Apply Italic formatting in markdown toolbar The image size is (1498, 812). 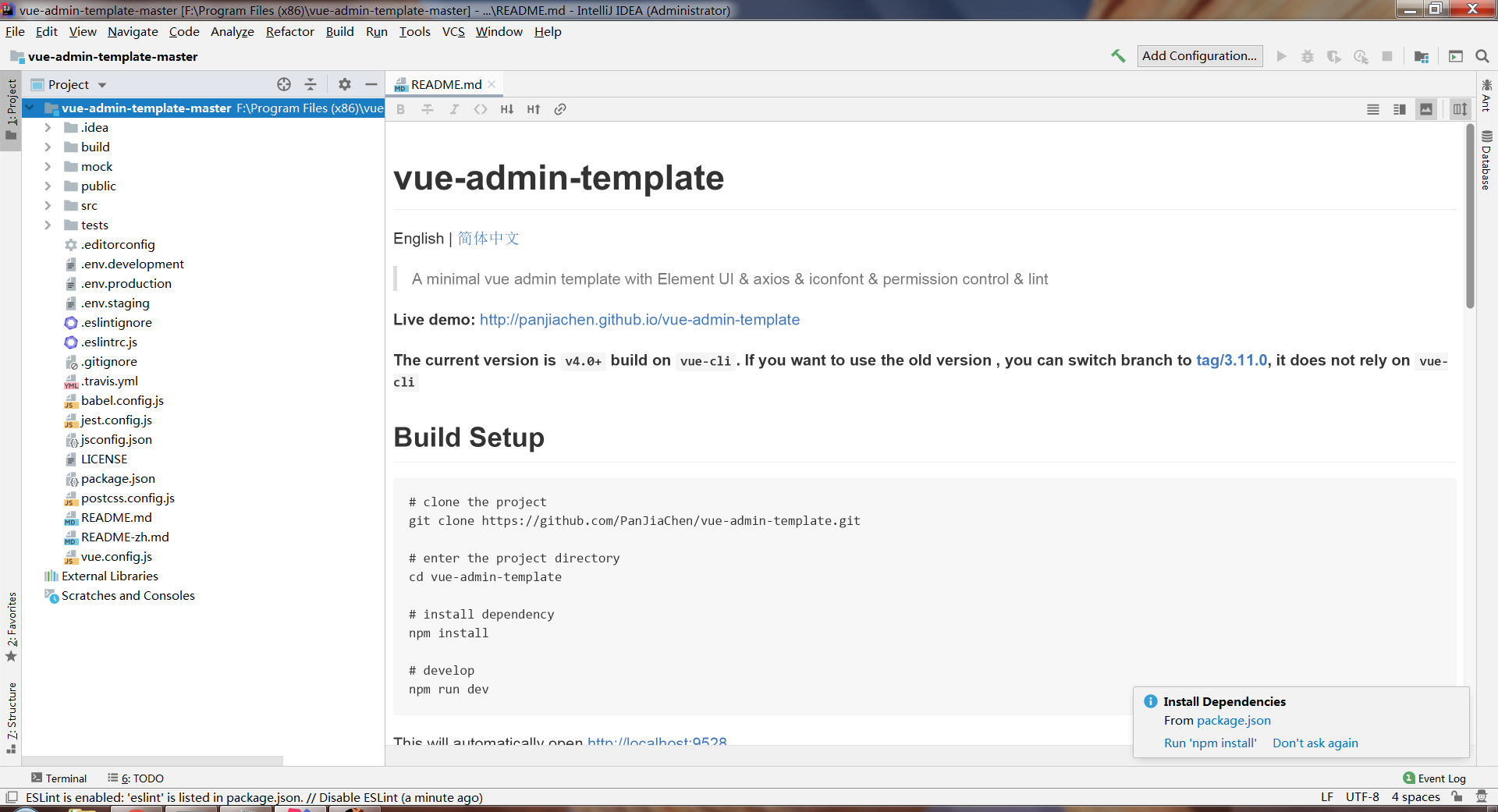pyautogui.click(x=454, y=109)
